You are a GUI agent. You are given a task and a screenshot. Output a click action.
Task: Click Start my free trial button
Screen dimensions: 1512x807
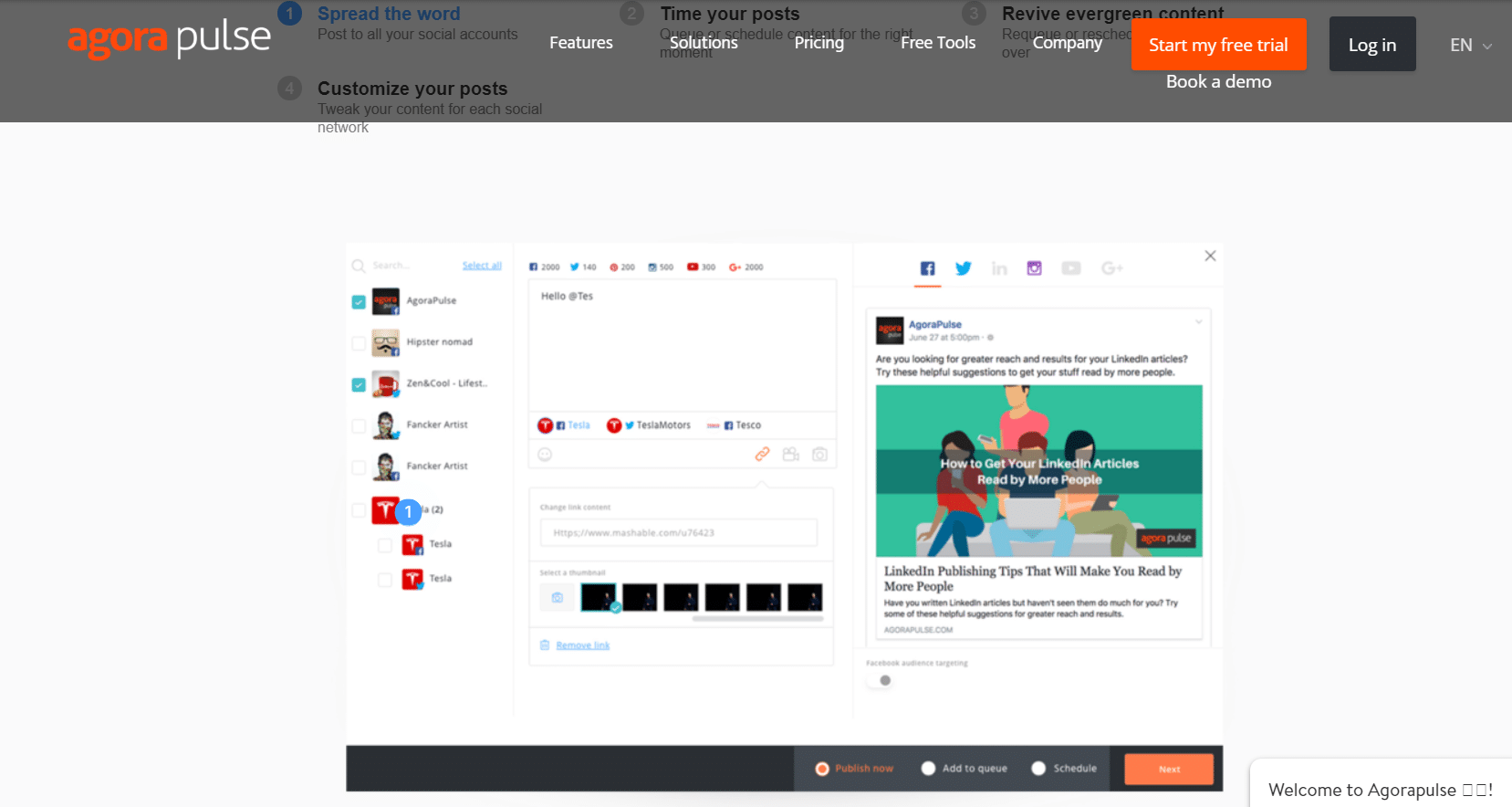click(x=1218, y=45)
